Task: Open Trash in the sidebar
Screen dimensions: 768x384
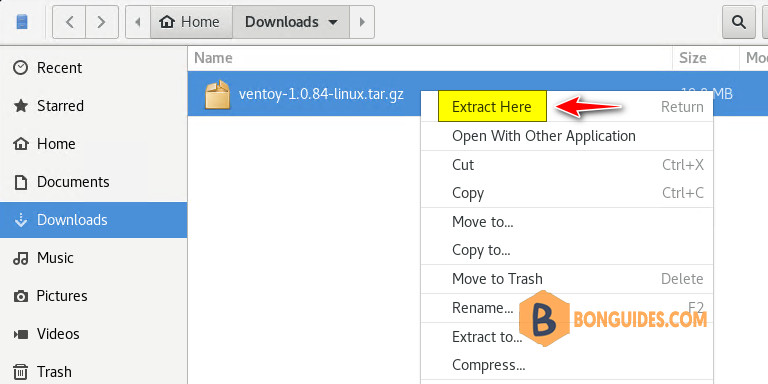Action: pyautogui.click(x=93, y=372)
